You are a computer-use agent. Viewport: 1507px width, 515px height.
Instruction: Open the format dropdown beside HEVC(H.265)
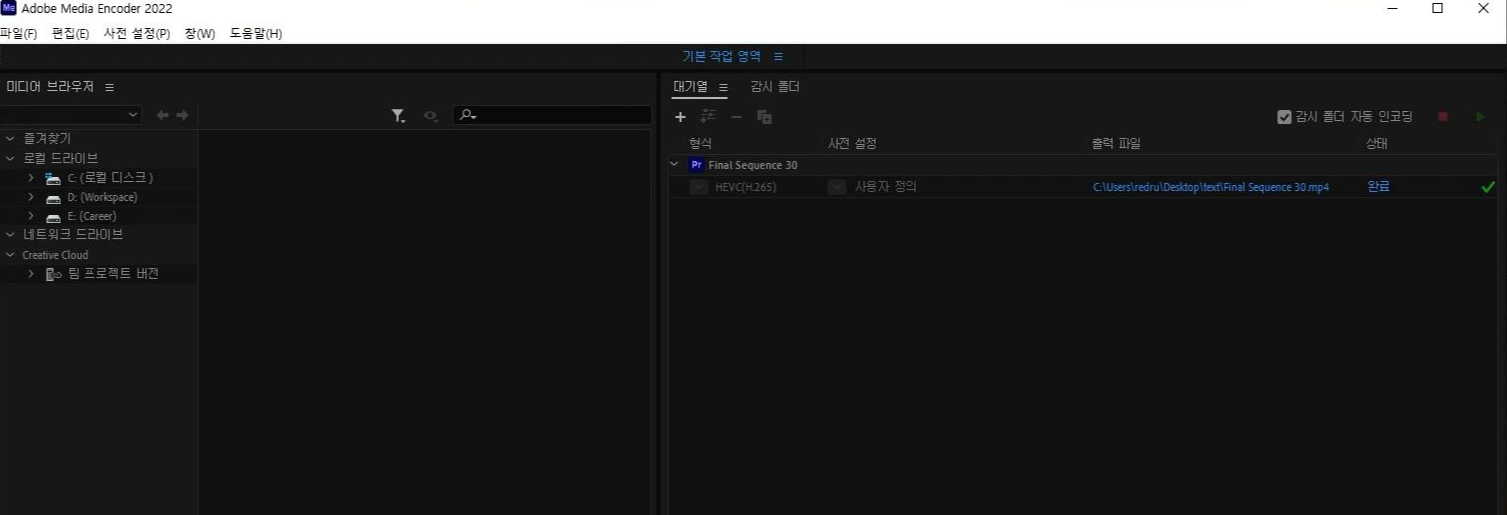[698, 187]
